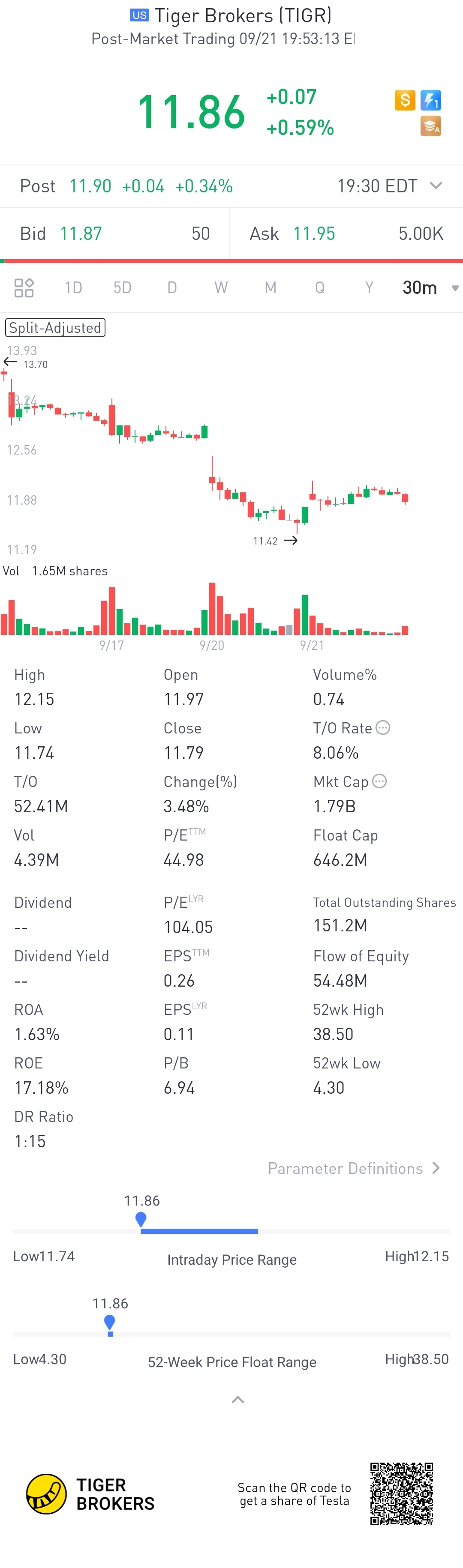Screen dimensions: 463x1568
Task: Switch to the Y yearly chart tab
Action: (369, 287)
